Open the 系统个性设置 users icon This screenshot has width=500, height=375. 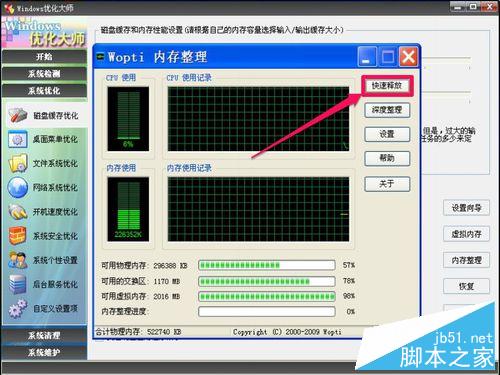tap(18, 260)
